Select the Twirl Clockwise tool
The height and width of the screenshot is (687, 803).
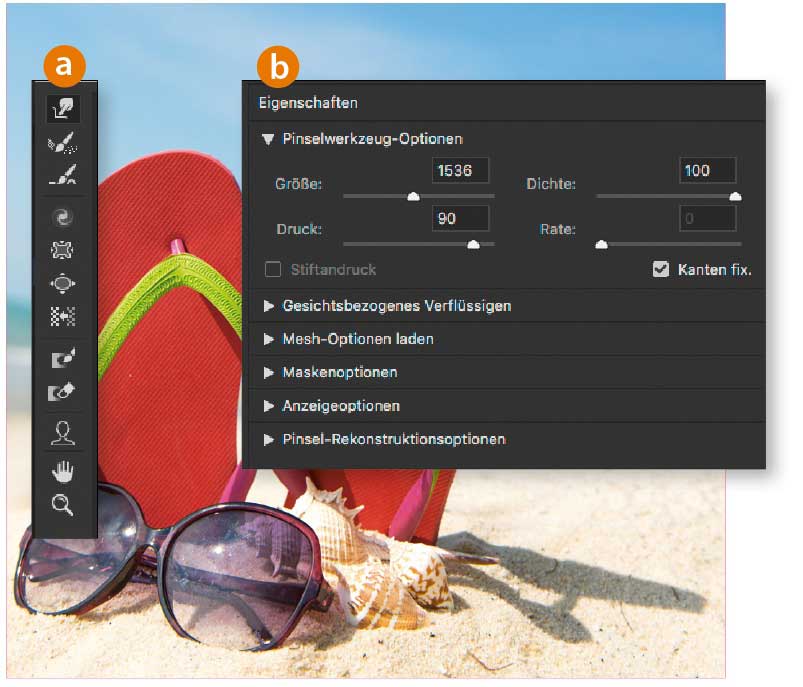tap(63, 217)
